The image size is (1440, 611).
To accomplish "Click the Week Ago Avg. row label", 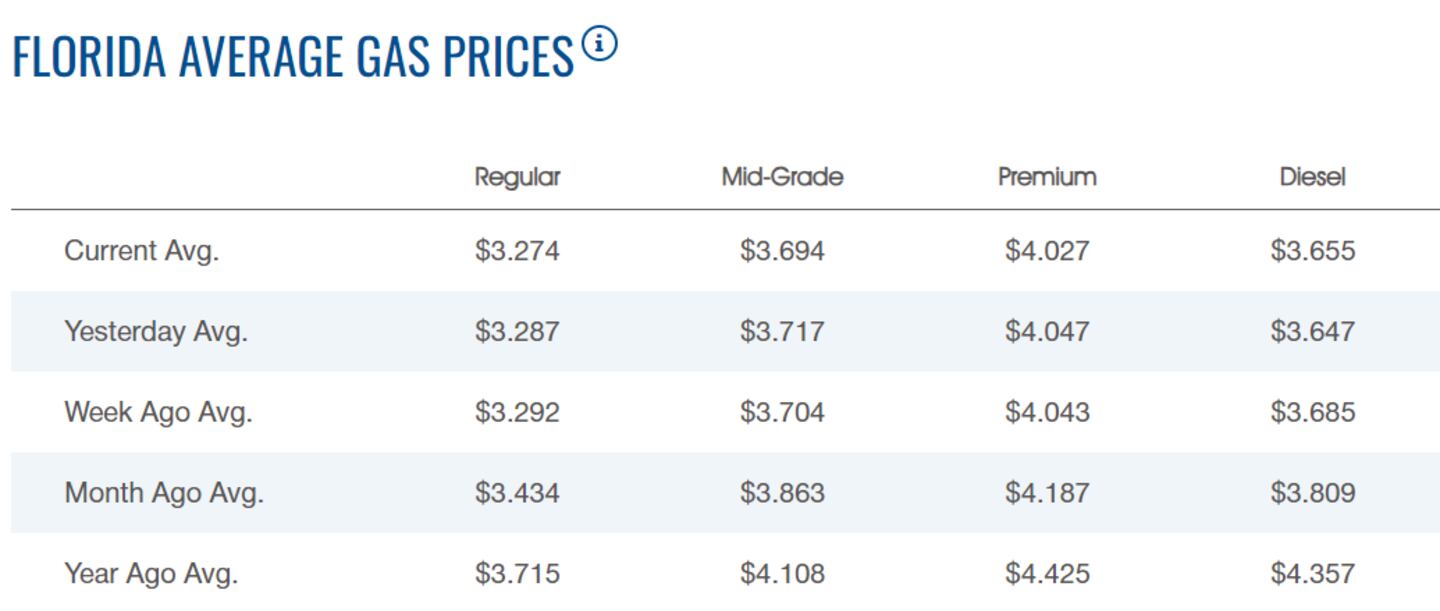I will click(x=158, y=412).
